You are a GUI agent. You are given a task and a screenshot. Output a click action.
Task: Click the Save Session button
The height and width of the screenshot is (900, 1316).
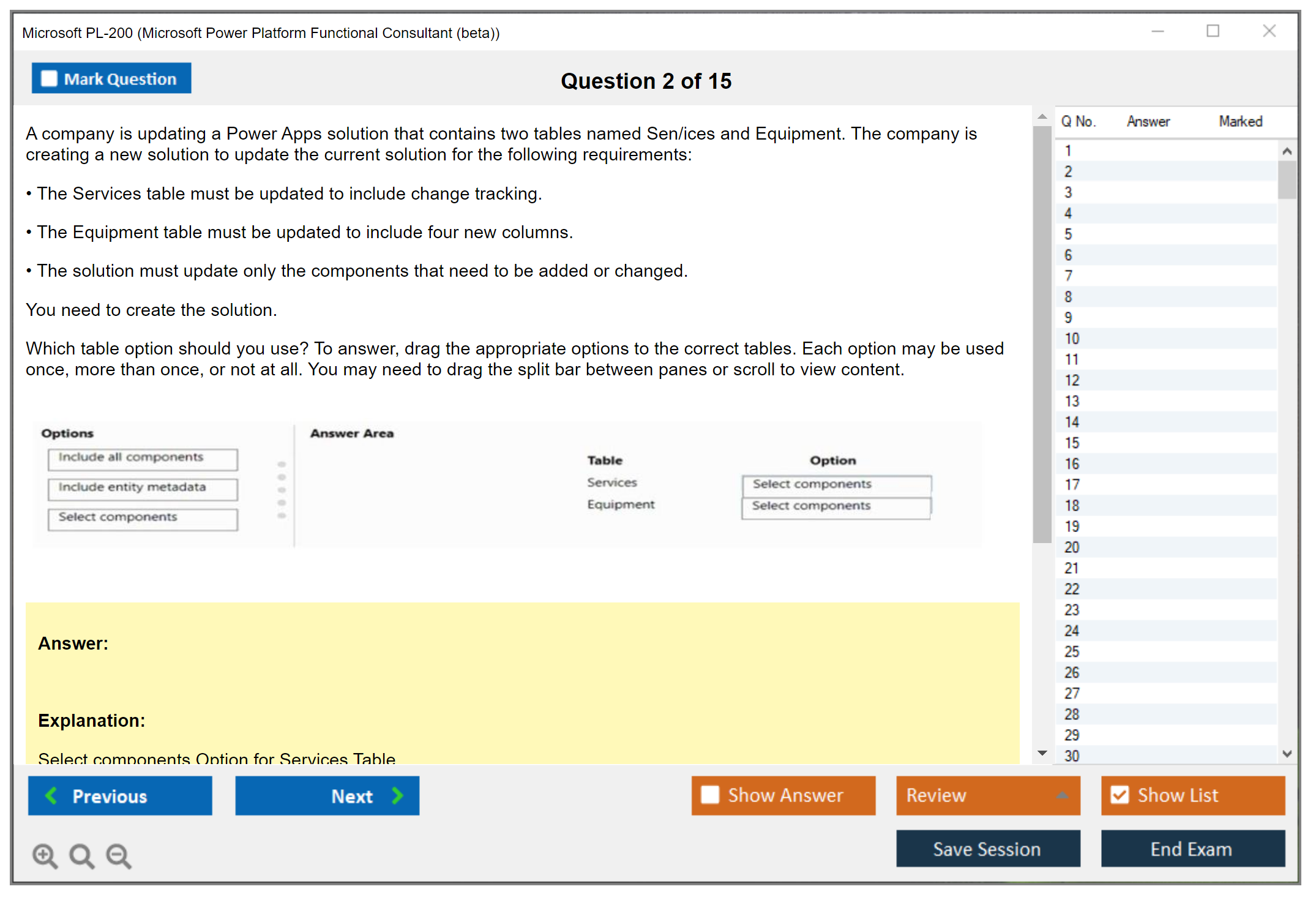987,849
